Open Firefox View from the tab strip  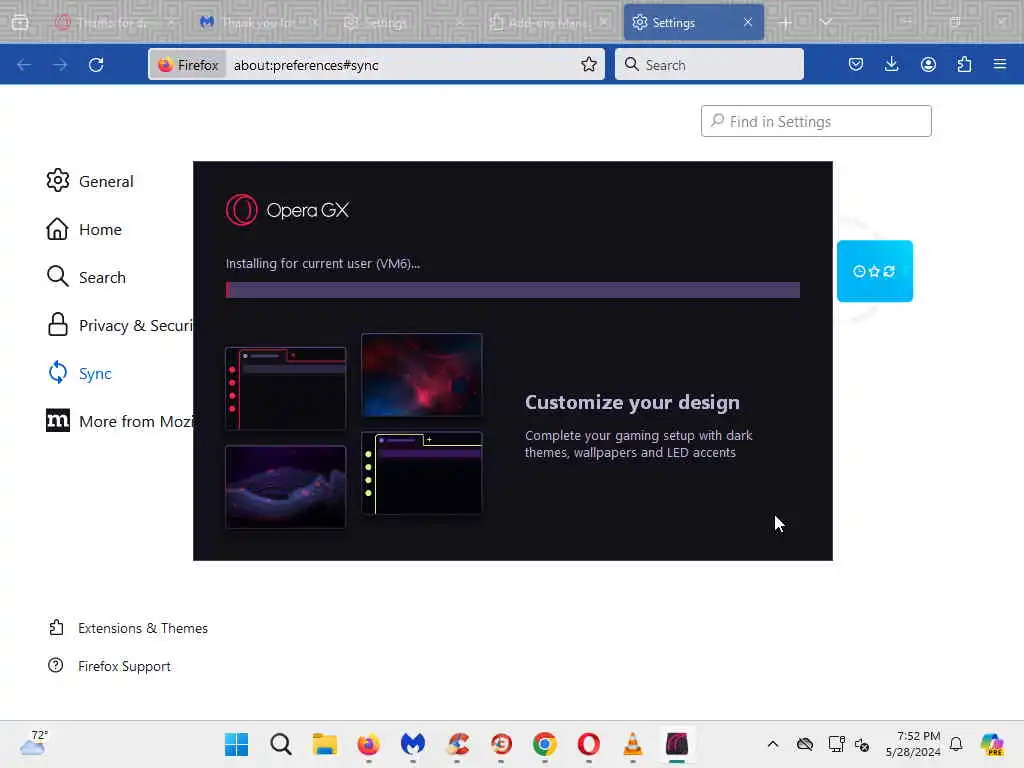pyautogui.click(x=20, y=22)
